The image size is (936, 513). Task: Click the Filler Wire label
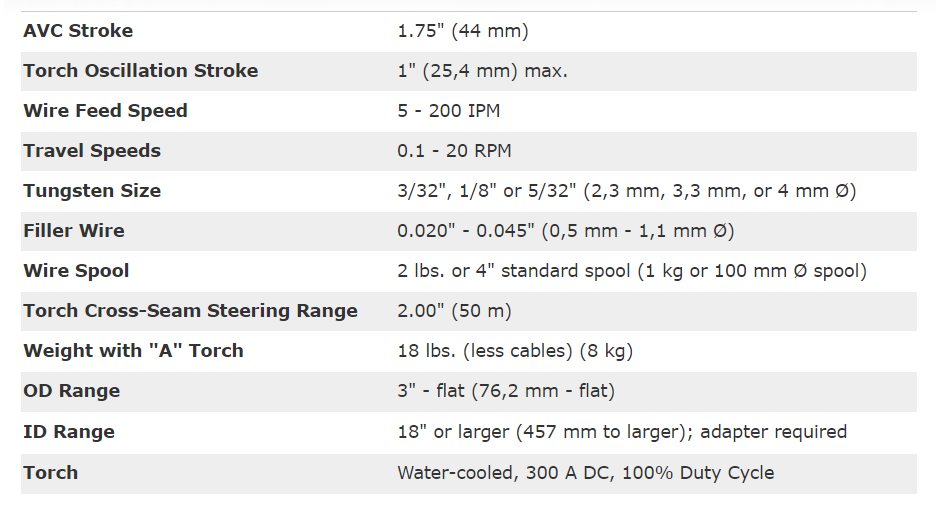[74, 231]
